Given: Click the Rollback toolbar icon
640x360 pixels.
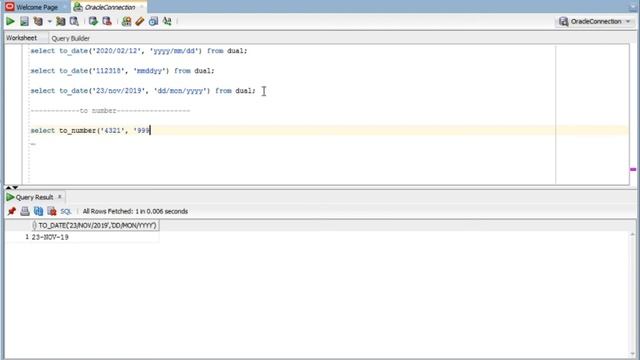Looking at the screenshot, I should [x=107, y=22].
